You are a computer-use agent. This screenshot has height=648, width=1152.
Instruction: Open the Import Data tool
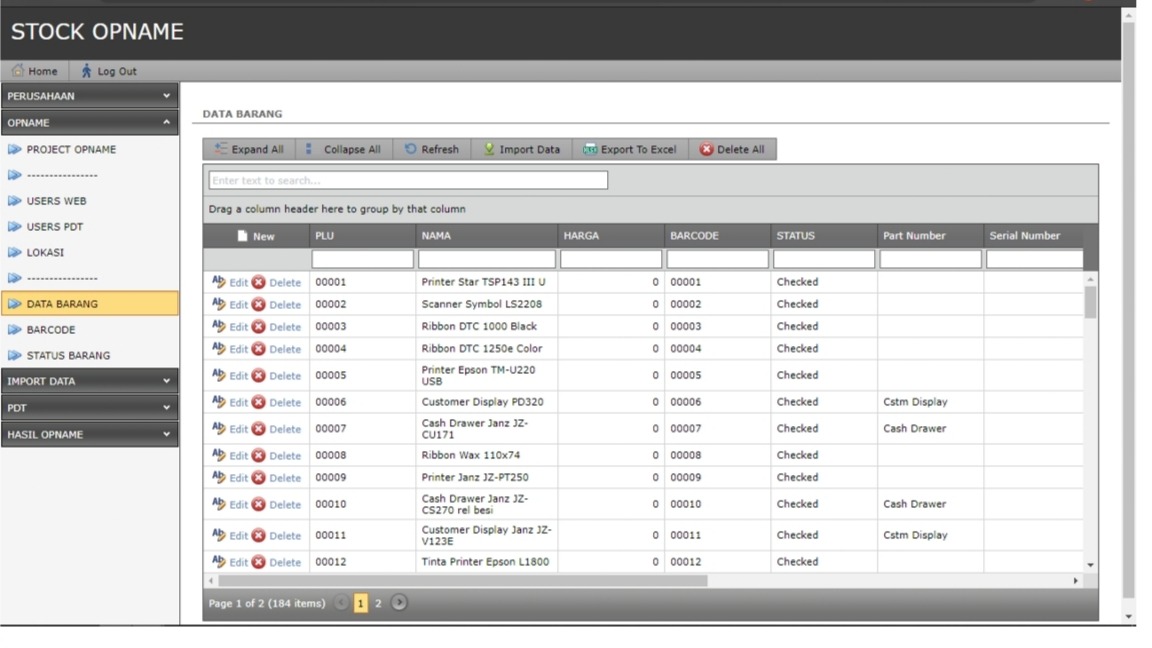pyautogui.click(x=521, y=149)
